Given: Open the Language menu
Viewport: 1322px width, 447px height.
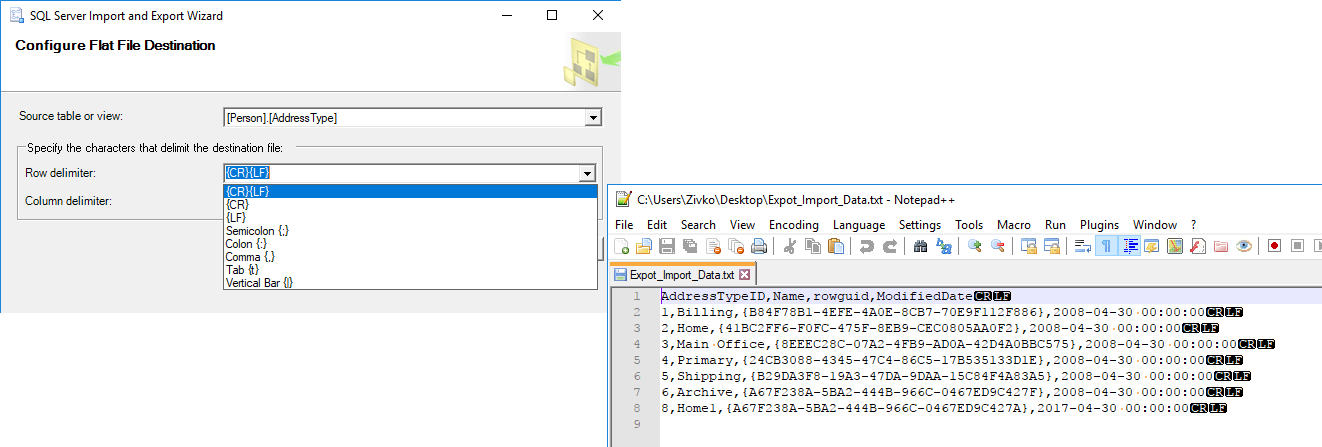Looking at the screenshot, I should 859,225.
